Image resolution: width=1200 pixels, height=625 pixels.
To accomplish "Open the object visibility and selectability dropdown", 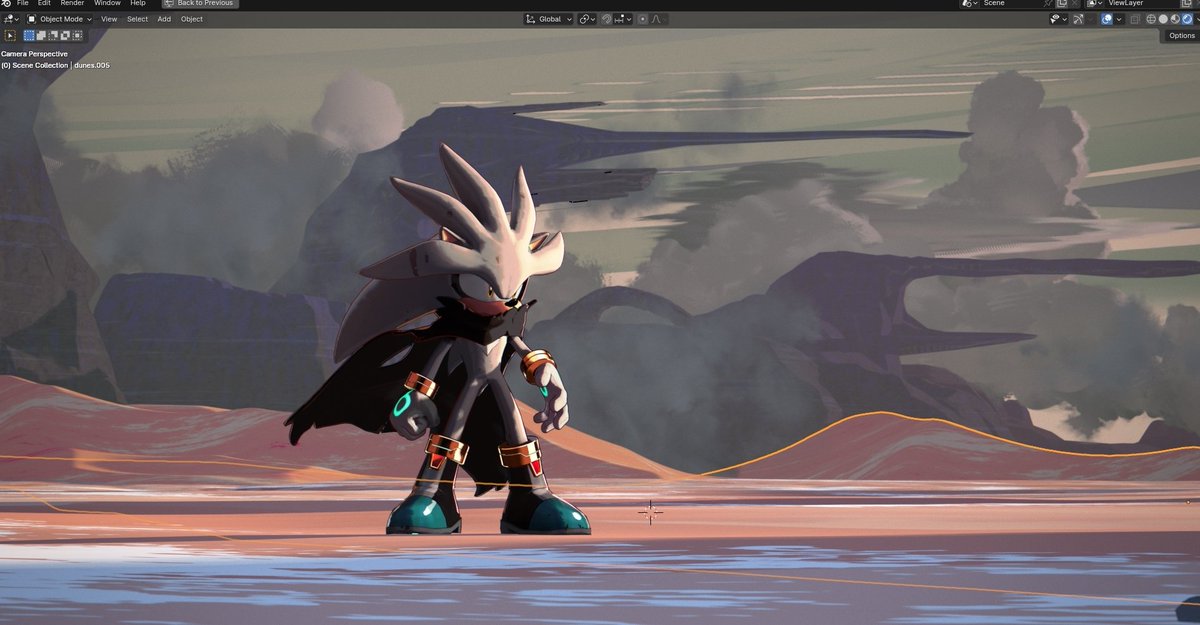I will click(1059, 19).
